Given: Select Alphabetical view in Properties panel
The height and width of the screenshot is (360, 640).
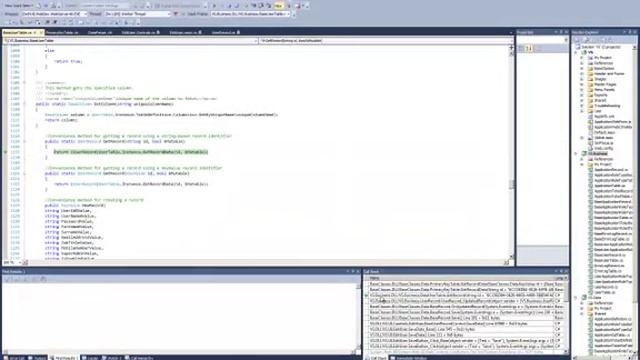Looking at the screenshot, I should [x=529, y=49].
